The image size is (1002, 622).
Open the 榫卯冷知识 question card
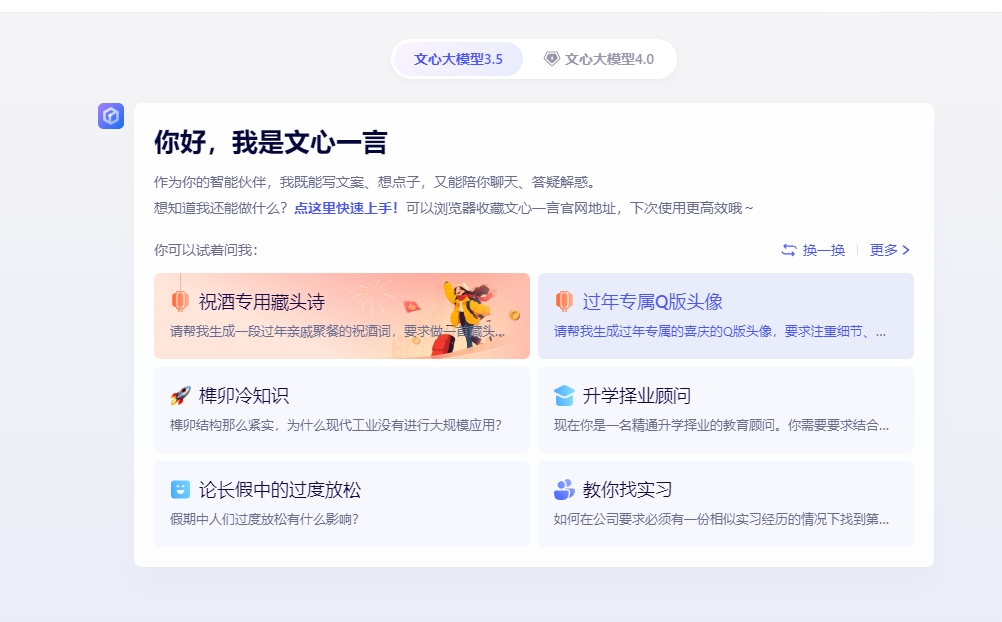click(342, 410)
